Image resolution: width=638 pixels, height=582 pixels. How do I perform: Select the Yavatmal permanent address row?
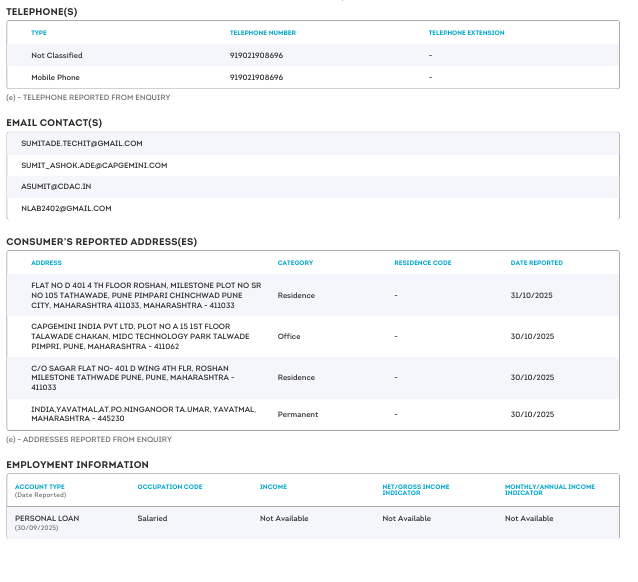(x=144, y=414)
